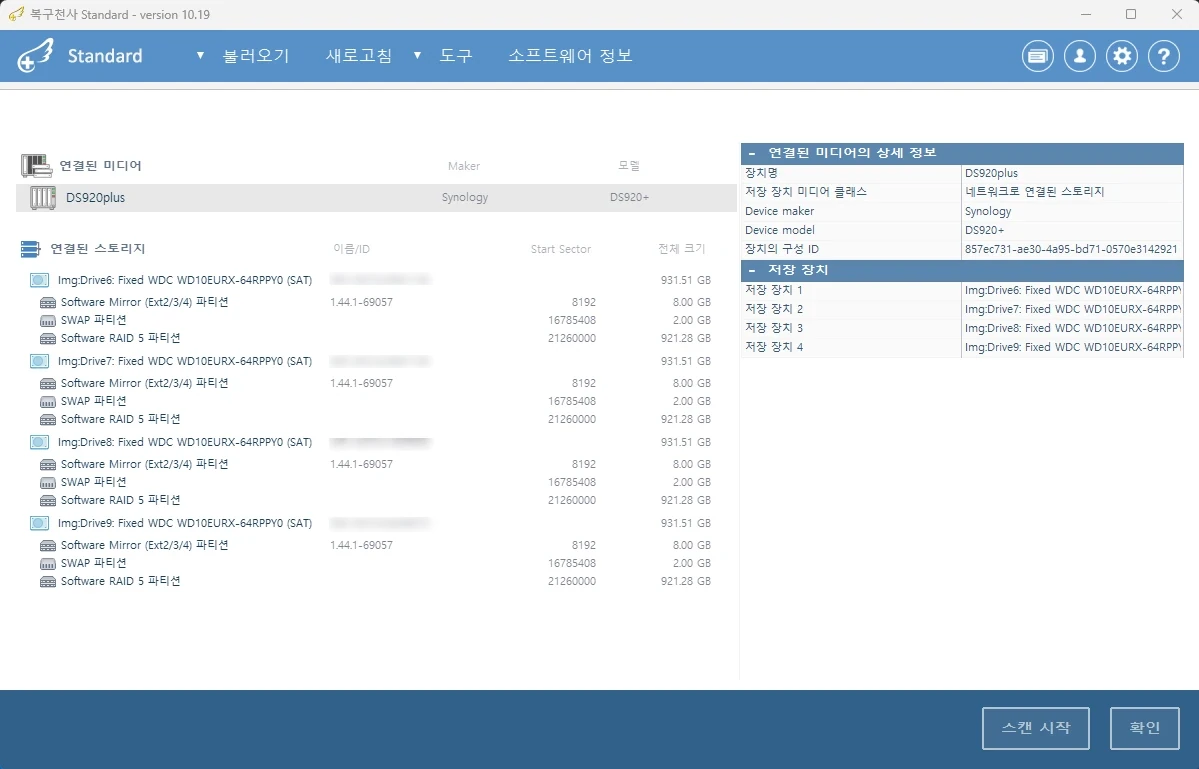This screenshot has width=1199, height=769.
Task: Select Drive8 SWAP 파티션 label
Action: point(93,482)
